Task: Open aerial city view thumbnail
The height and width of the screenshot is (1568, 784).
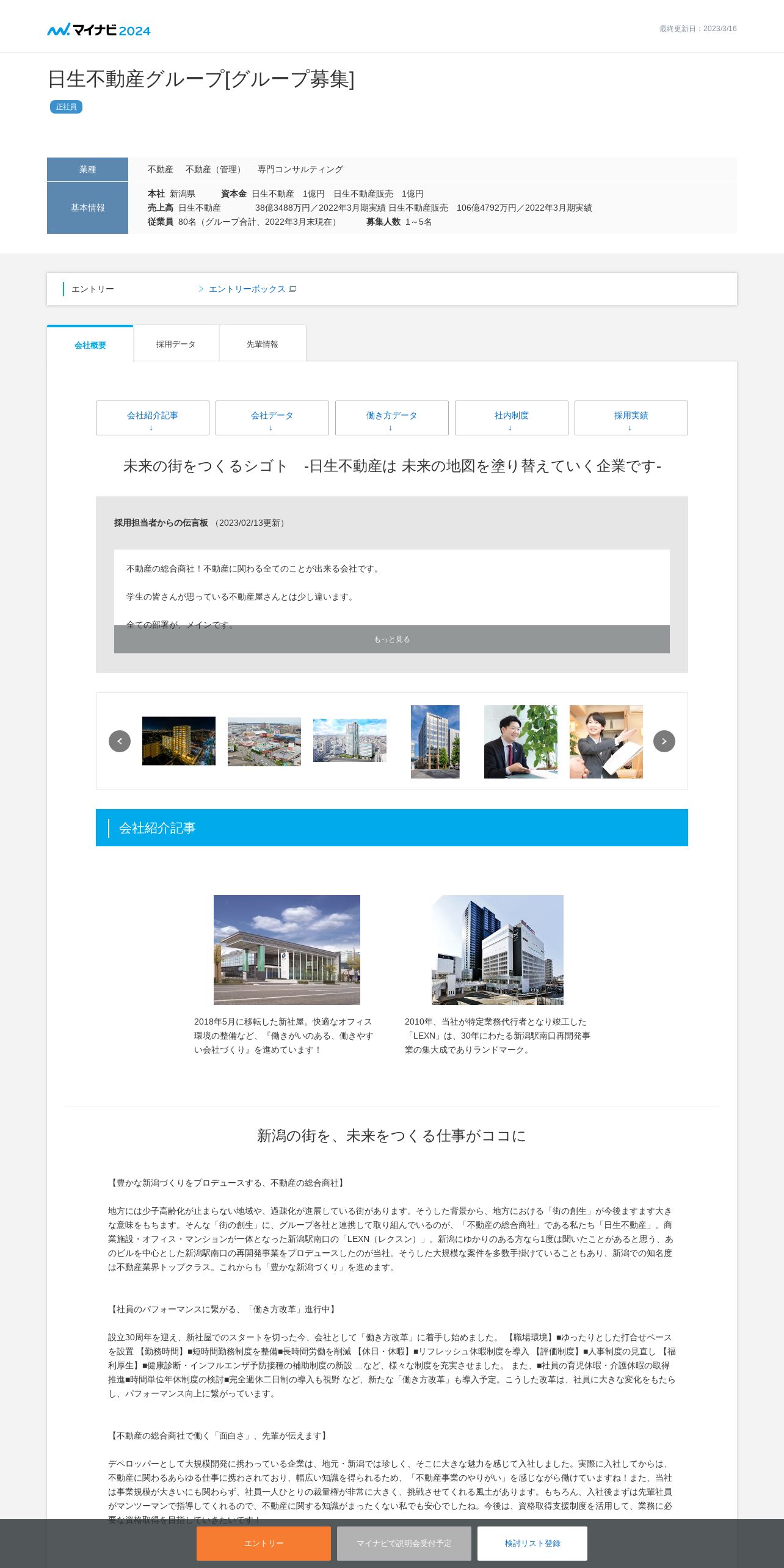Action: (x=264, y=741)
